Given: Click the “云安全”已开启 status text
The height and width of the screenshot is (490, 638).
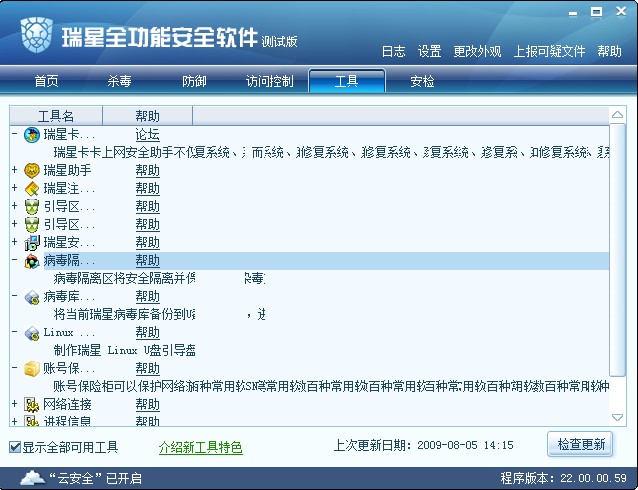Looking at the screenshot, I should click(x=96, y=478).
